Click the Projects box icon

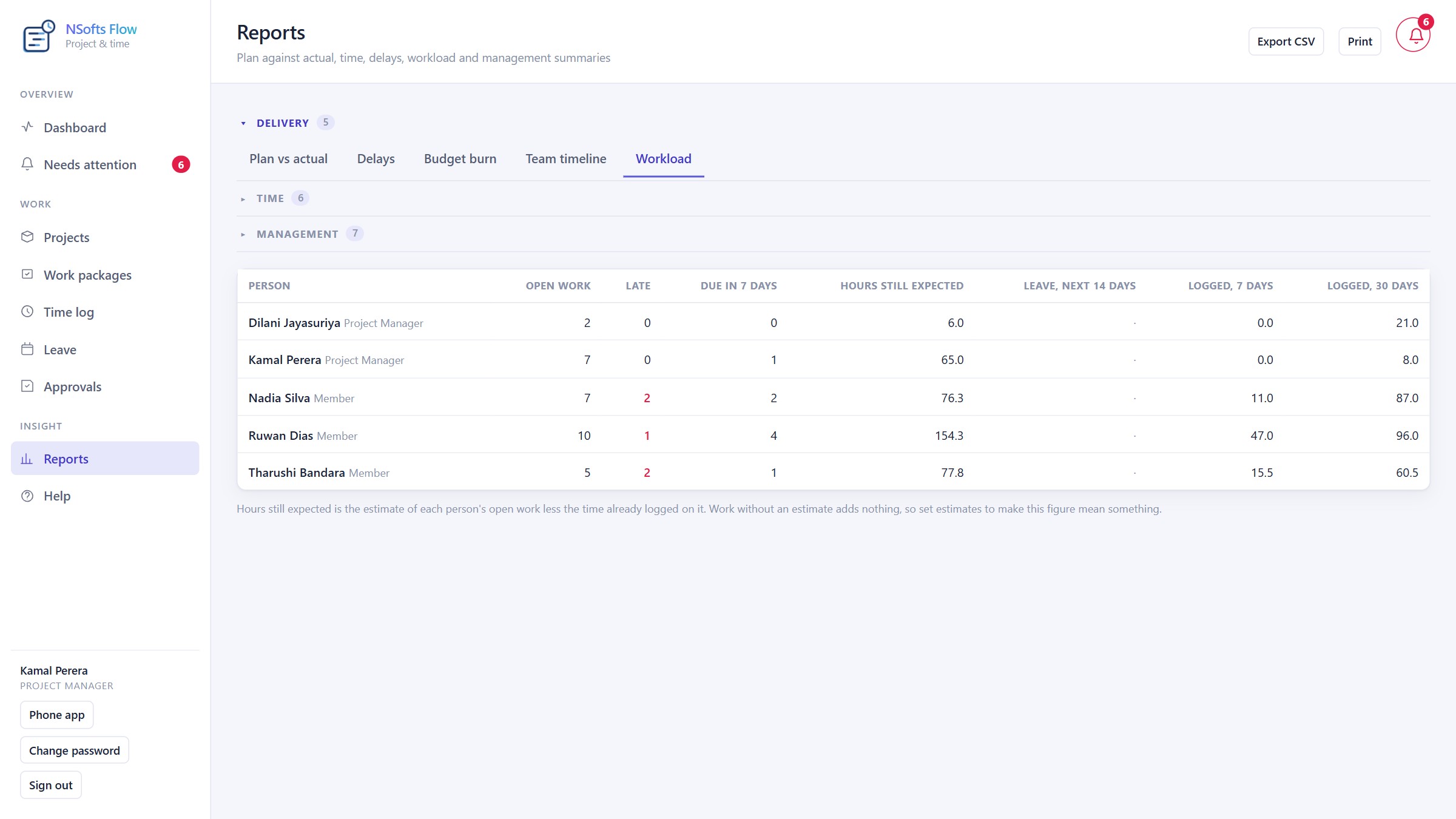27,237
